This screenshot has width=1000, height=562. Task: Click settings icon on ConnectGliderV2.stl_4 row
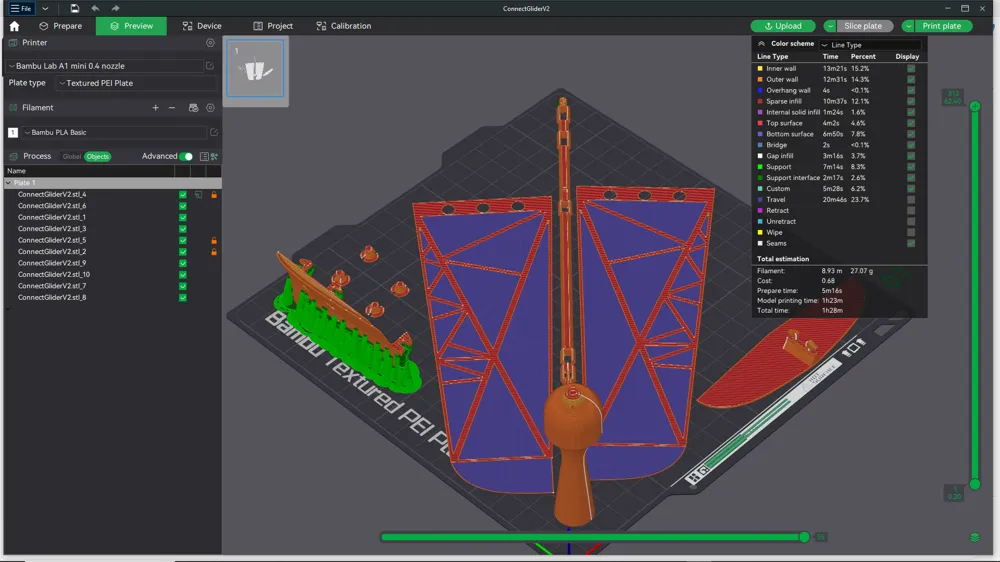click(198, 195)
